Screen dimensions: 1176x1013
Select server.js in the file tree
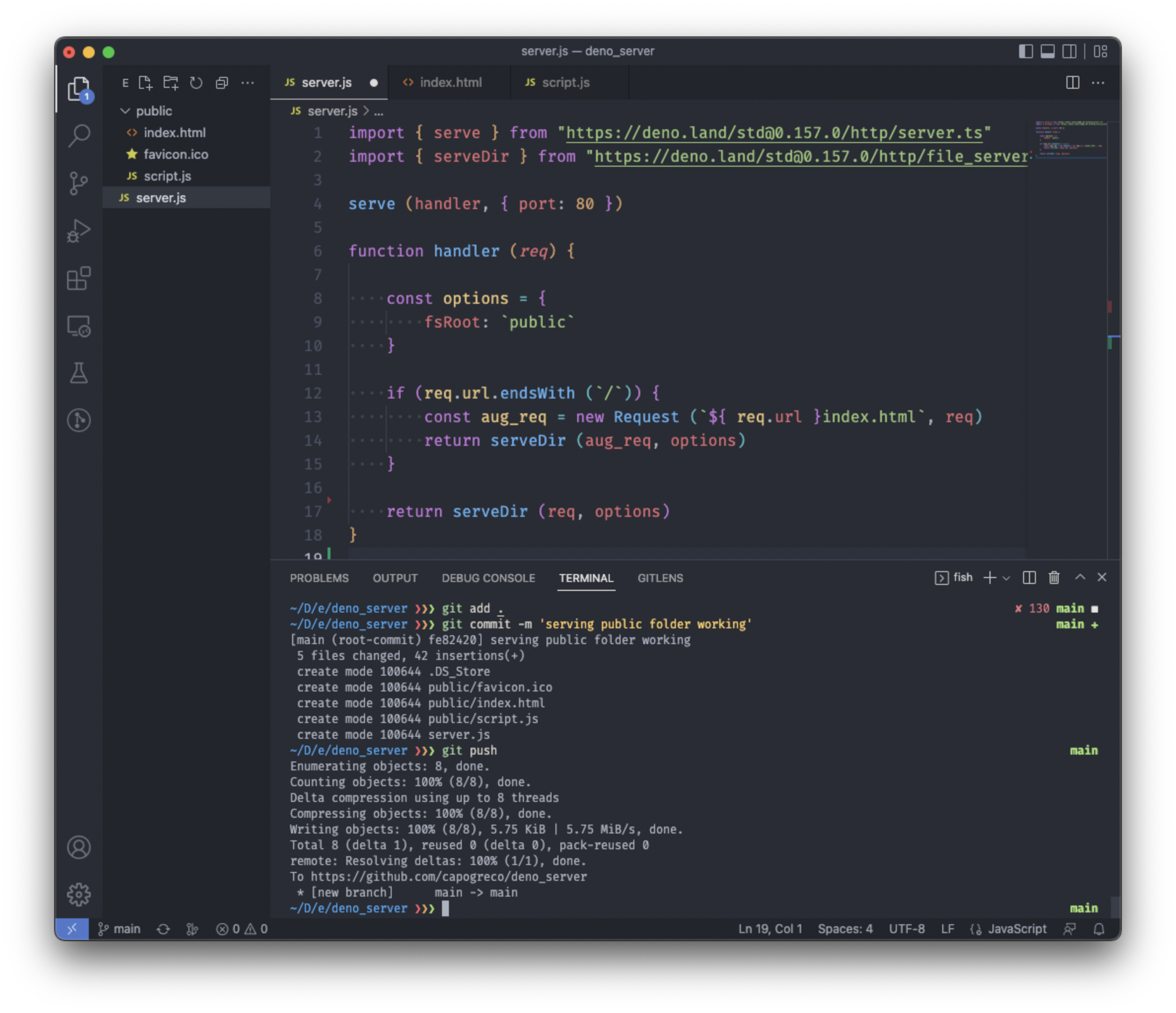point(186,197)
